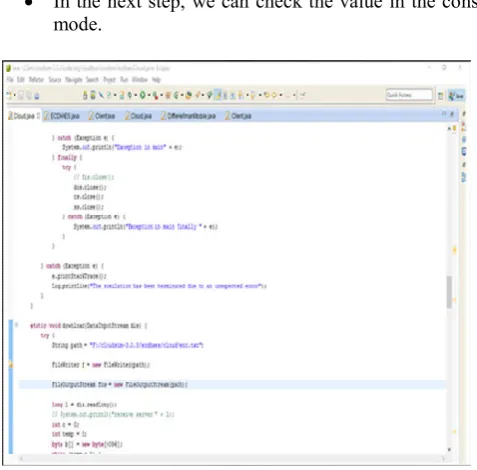
Task: Click the Save All toolbar icon
Action: pyautogui.click(x=29, y=96)
